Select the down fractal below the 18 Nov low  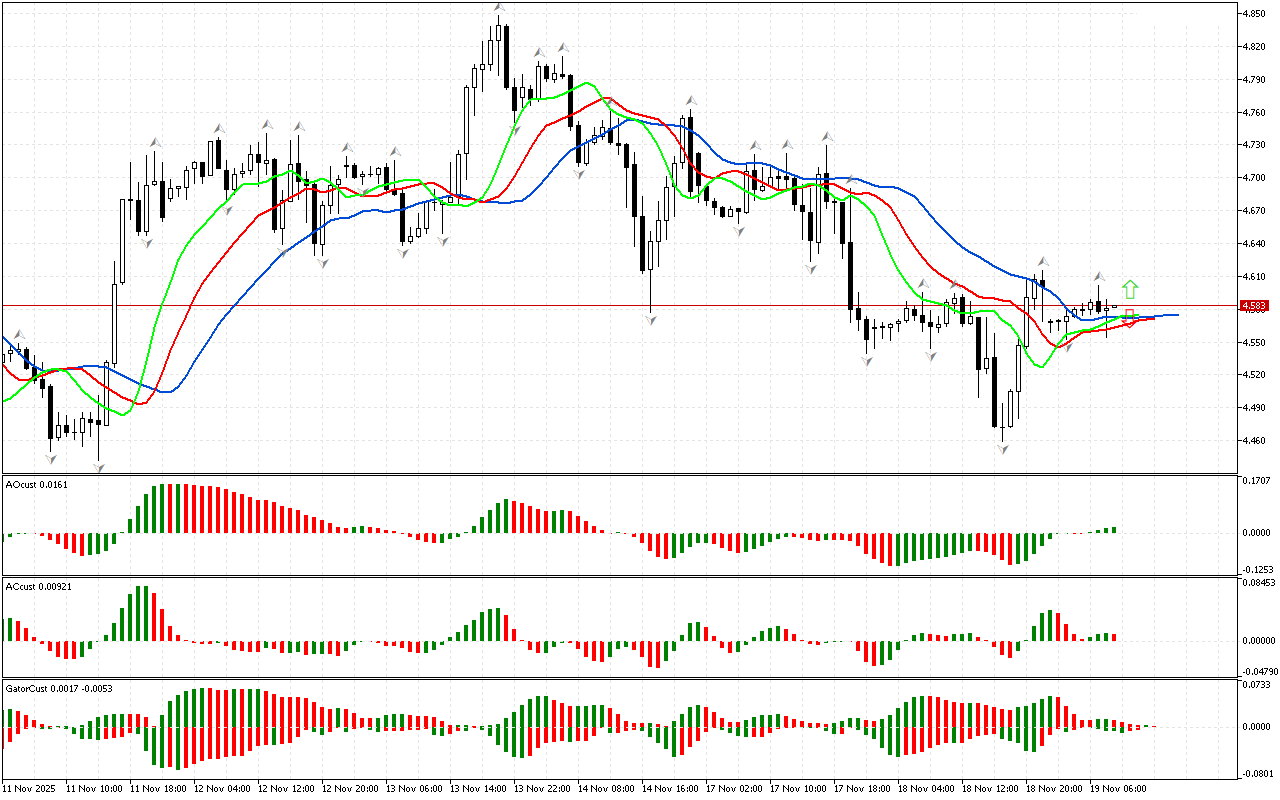tap(1002, 450)
